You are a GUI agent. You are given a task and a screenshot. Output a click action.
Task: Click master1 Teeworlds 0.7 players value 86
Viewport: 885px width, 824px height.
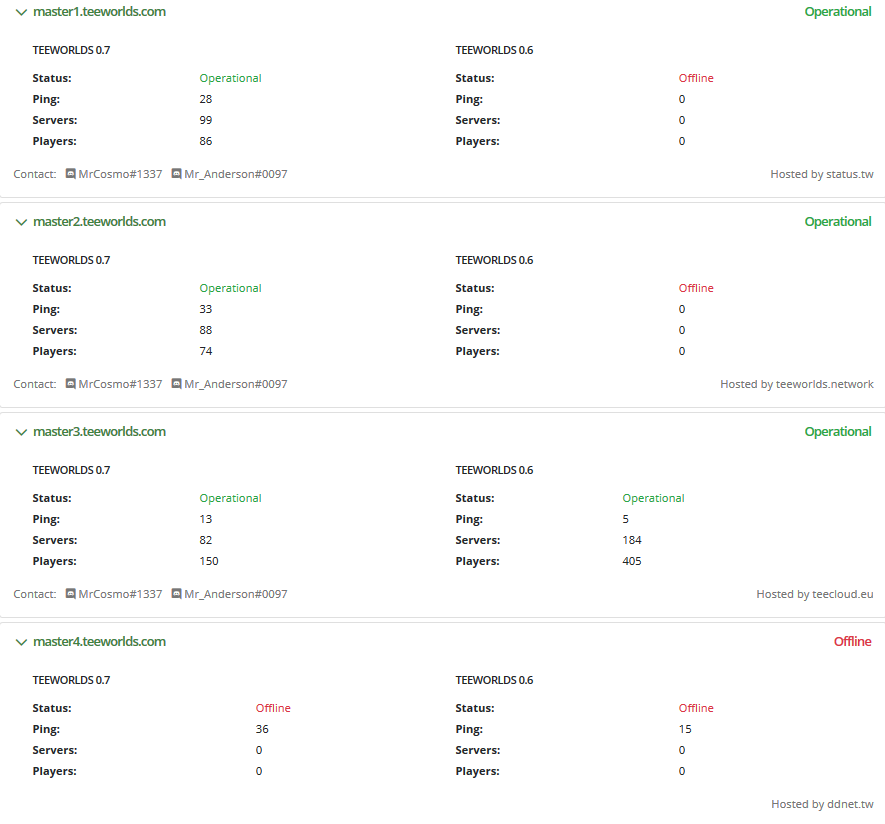[206, 141]
